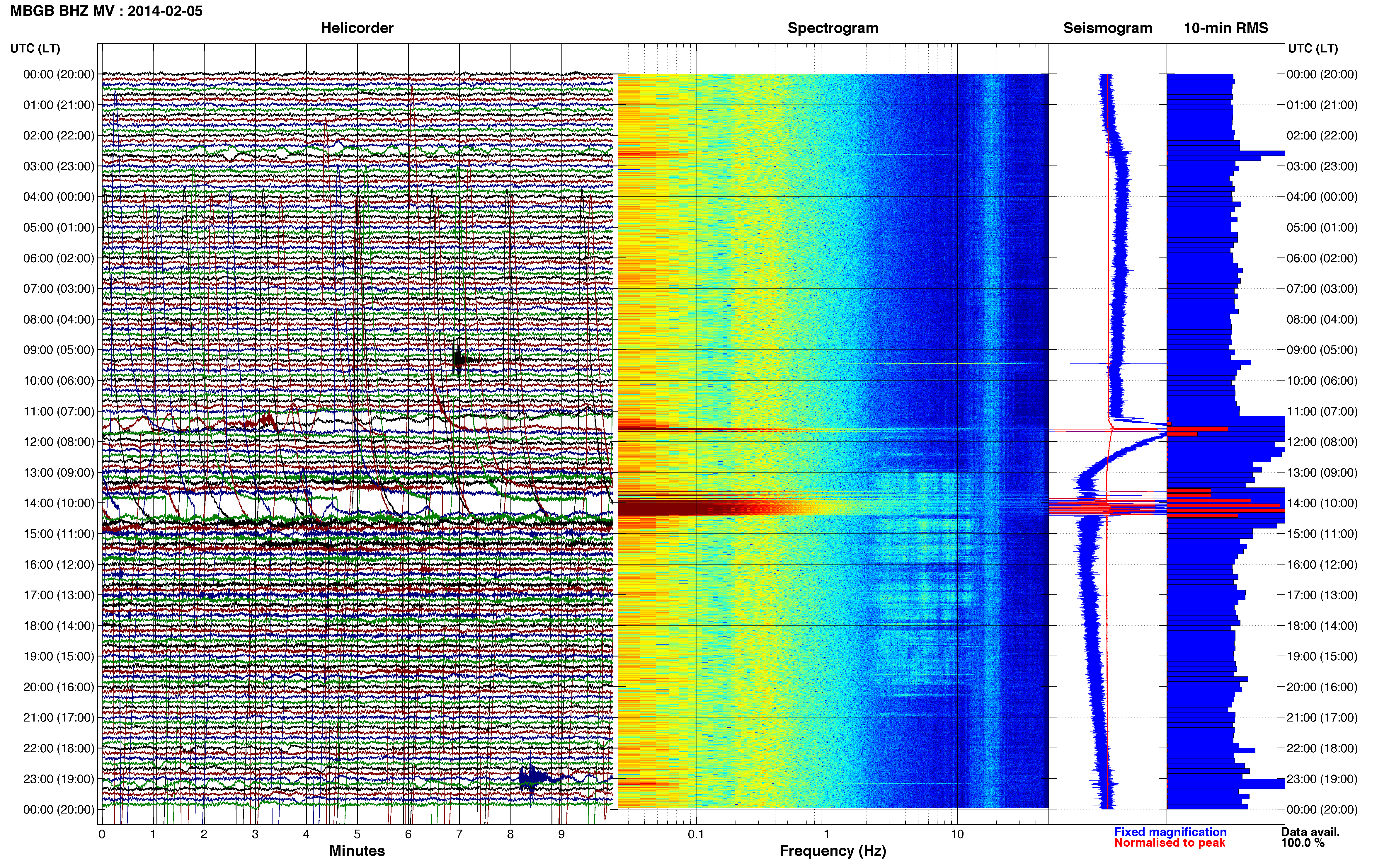The width and height of the screenshot is (1389, 868).
Task: Click tick '2' on the Minutes axis
Action: 204,834
